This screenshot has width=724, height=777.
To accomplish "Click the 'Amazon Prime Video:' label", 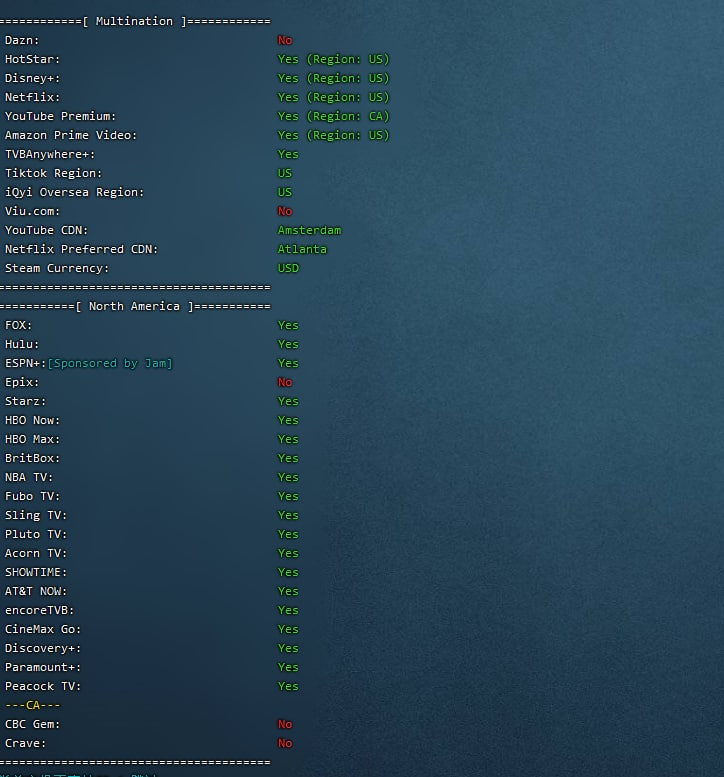I will click(71, 135).
